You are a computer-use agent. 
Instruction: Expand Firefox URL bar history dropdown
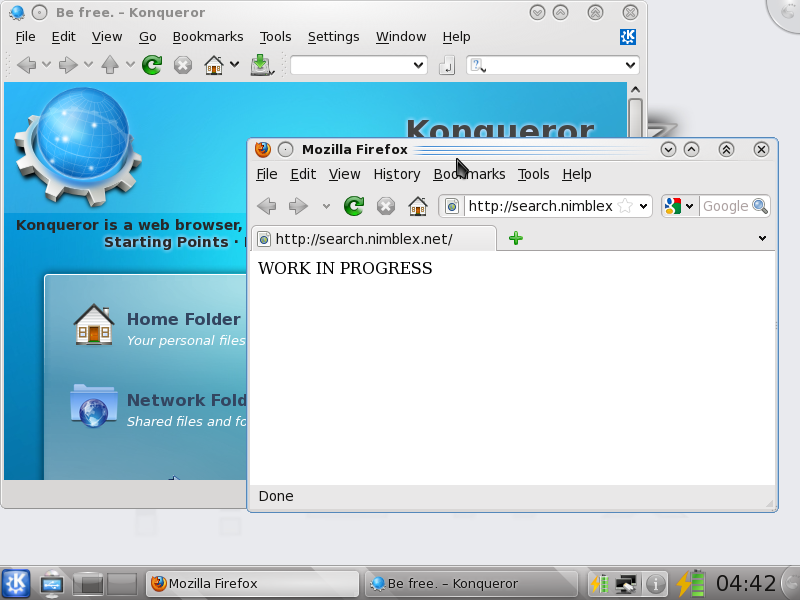tap(643, 206)
